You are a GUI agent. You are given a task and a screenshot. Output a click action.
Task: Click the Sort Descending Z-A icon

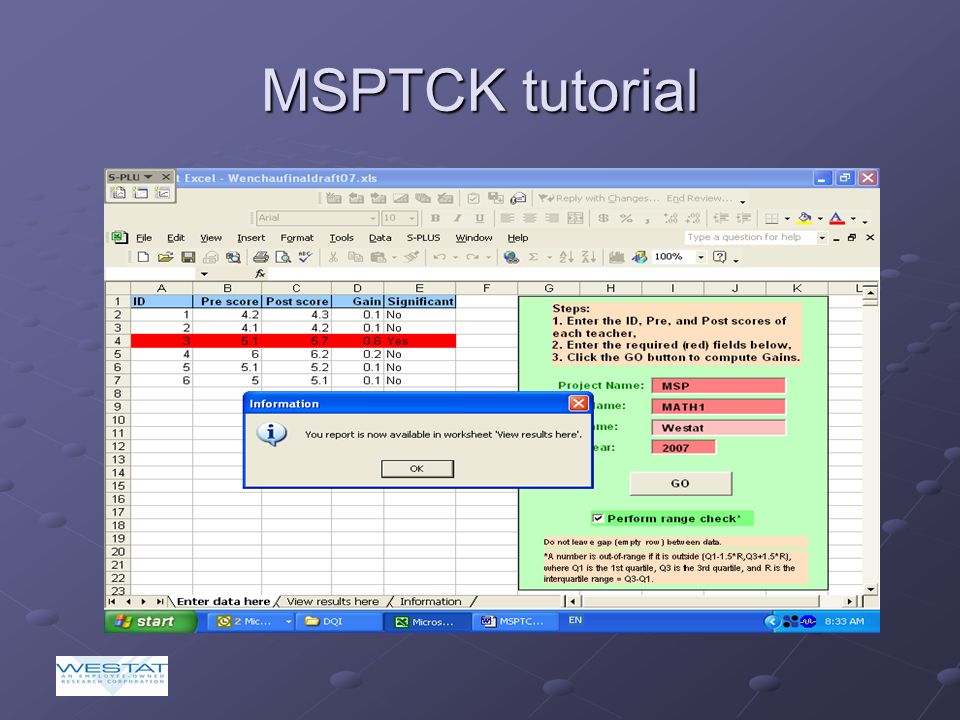point(588,257)
